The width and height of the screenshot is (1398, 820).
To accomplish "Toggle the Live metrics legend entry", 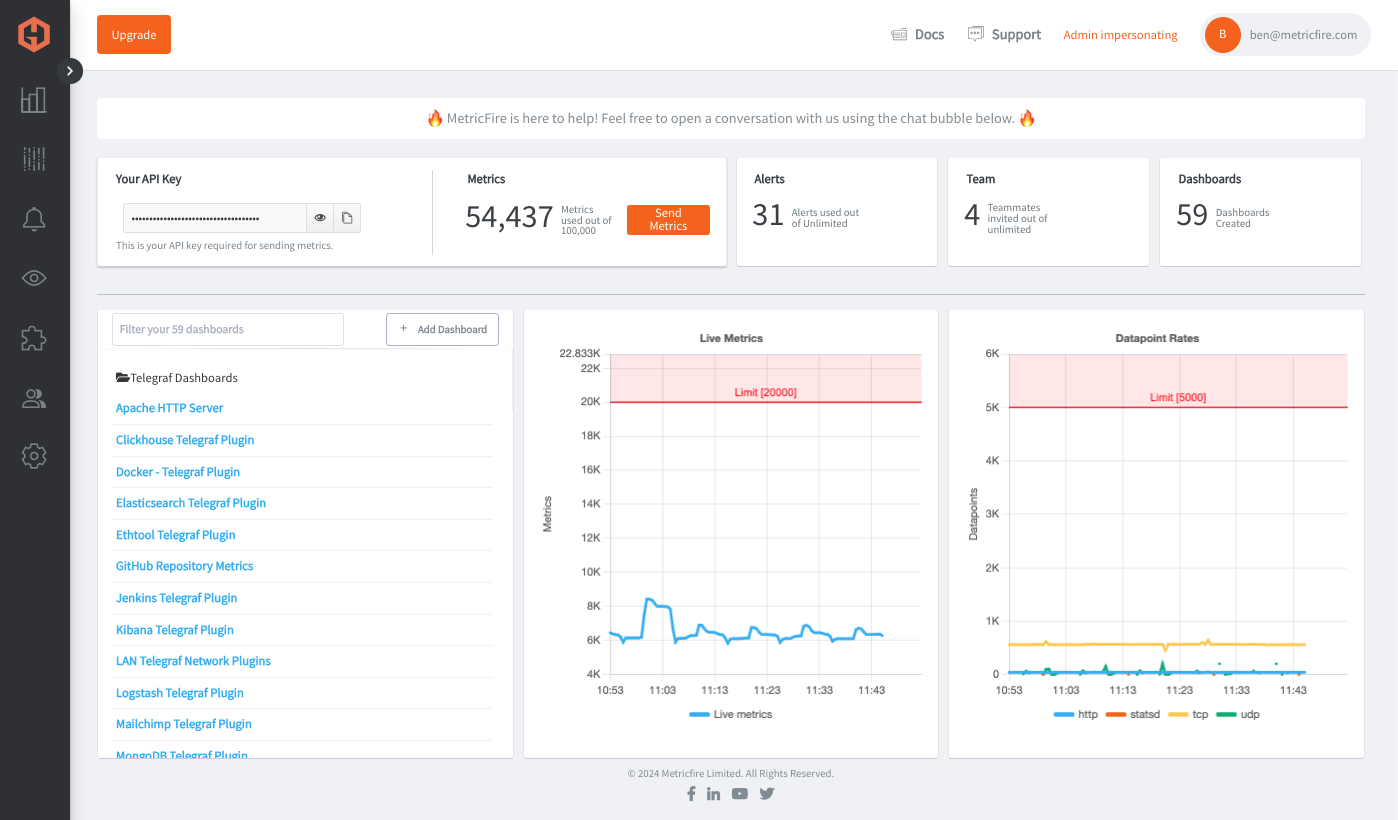I will click(730, 715).
